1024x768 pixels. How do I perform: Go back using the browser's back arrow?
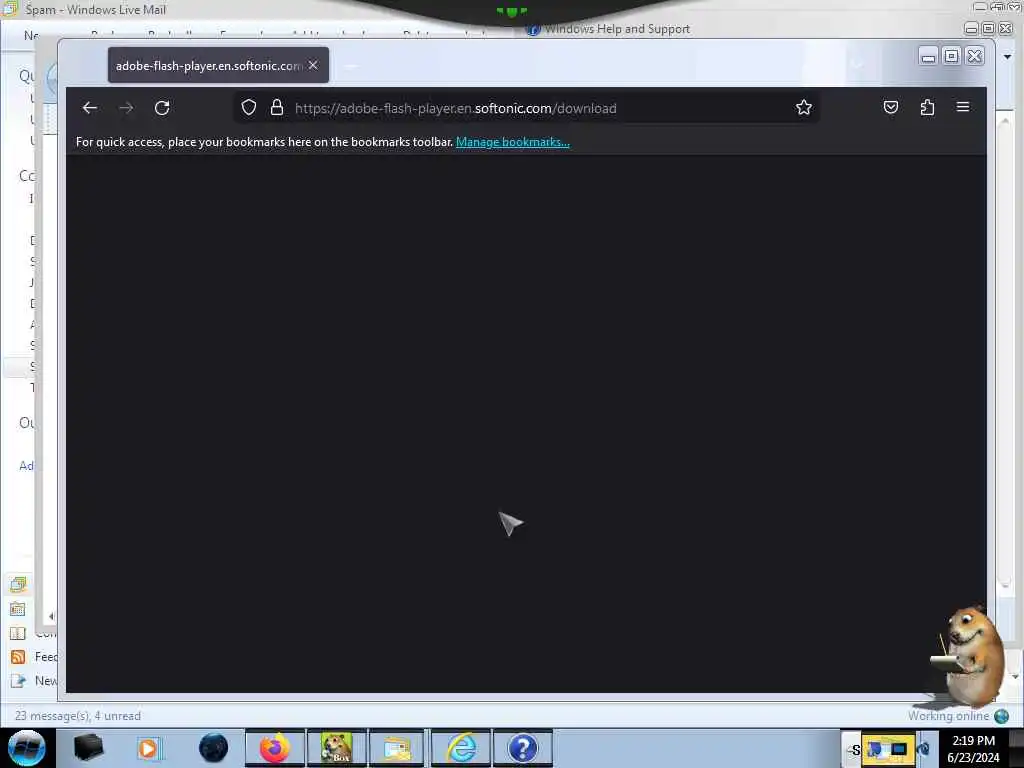[90, 108]
